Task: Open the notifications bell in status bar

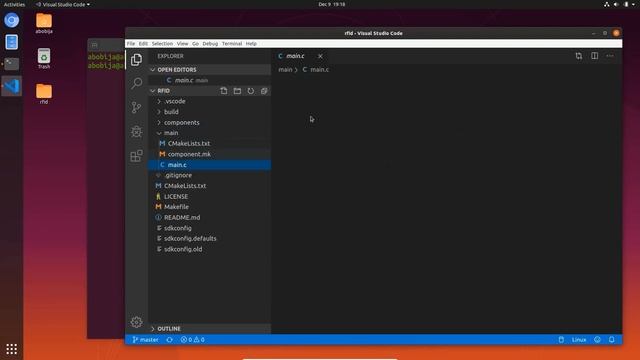Action: tap(611, 340)
